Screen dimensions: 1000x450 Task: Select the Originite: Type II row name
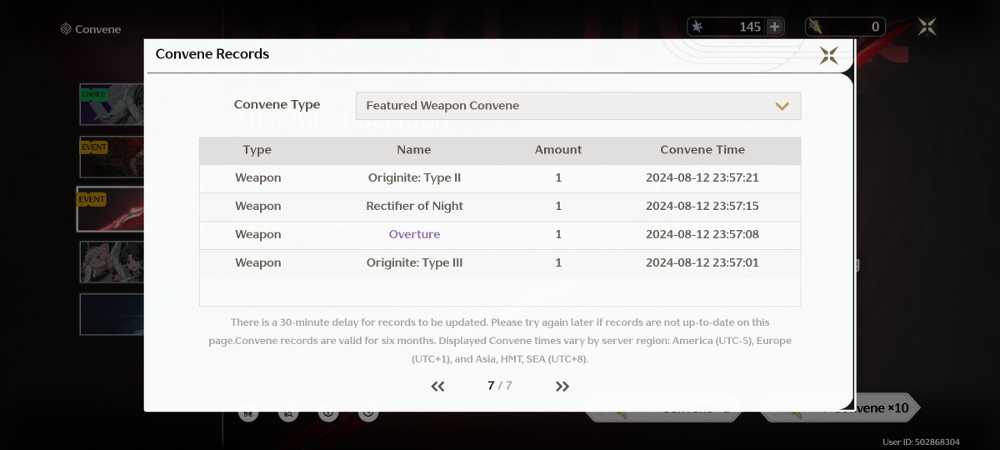pyautogui.click(x=414, y=178)
